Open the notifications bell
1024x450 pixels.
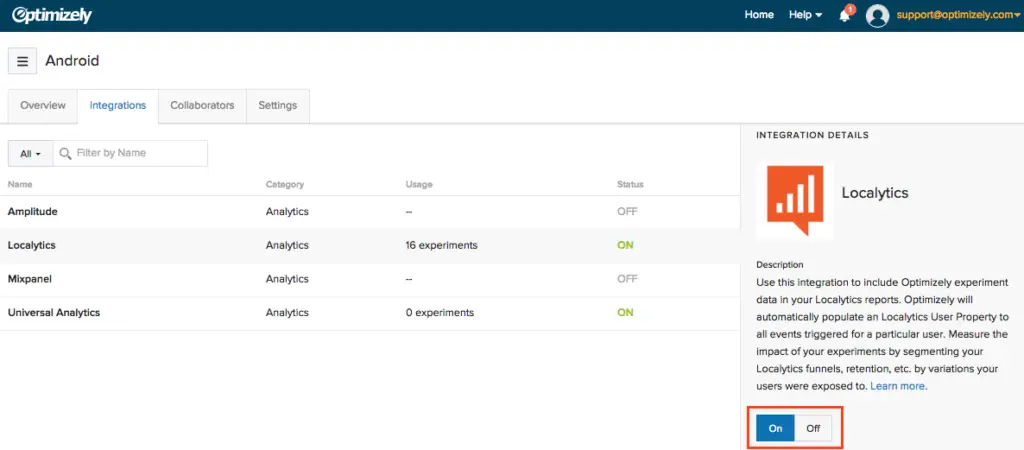coord(845,15)
